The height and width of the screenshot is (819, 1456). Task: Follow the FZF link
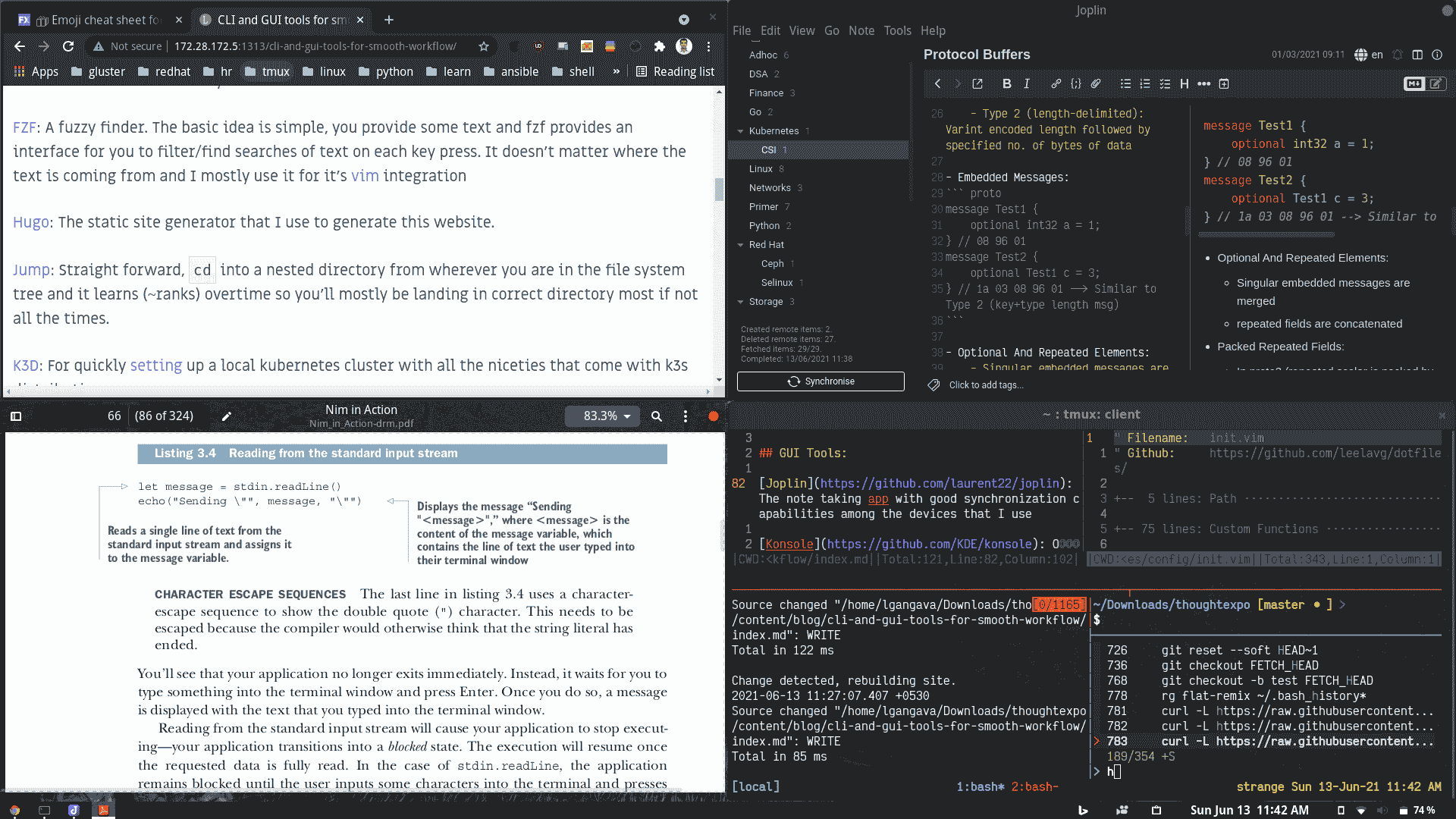[24, 127]
